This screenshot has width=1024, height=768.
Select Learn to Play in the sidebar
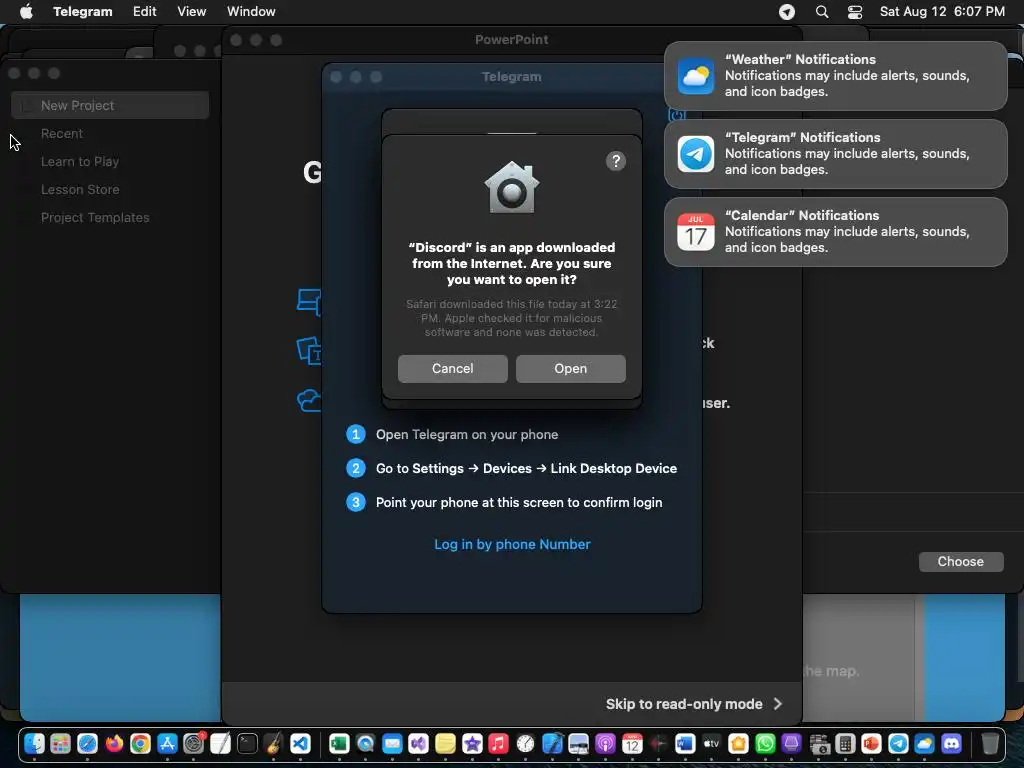[80, 161]
